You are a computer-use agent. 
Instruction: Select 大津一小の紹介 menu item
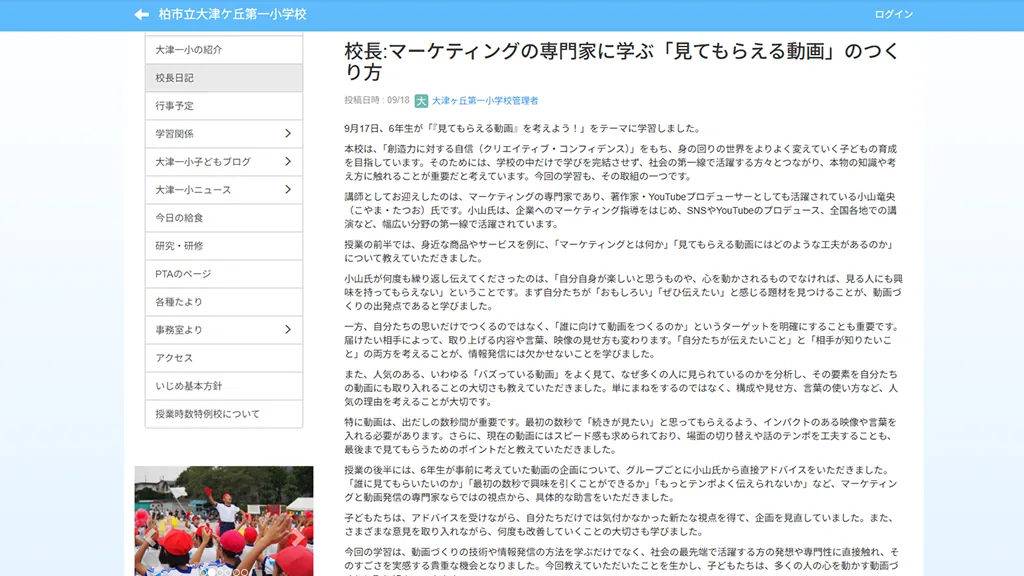(x=224, y=50)
